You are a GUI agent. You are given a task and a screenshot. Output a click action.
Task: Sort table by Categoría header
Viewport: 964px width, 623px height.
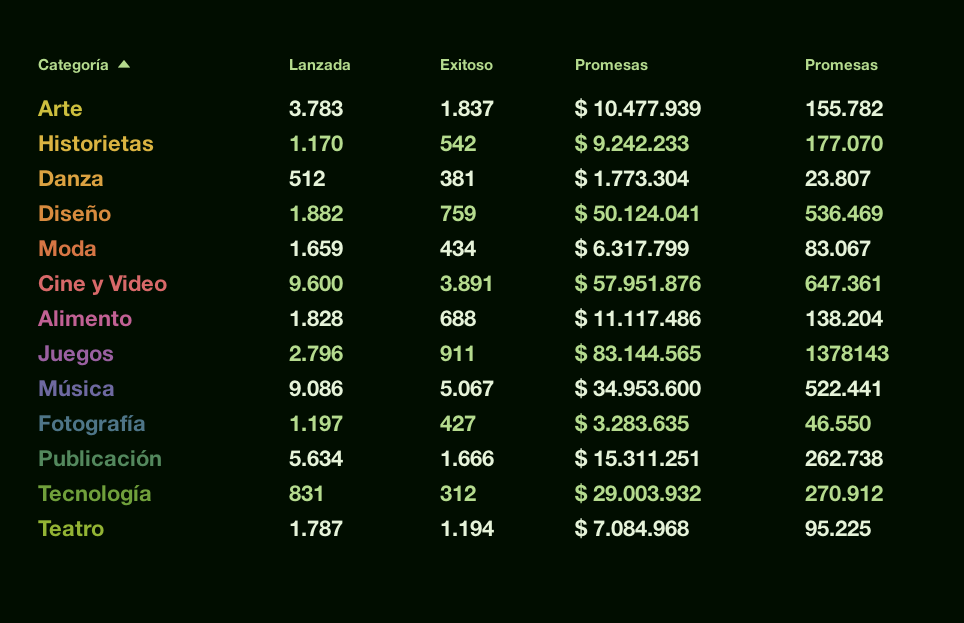click(x=73, y=65)
